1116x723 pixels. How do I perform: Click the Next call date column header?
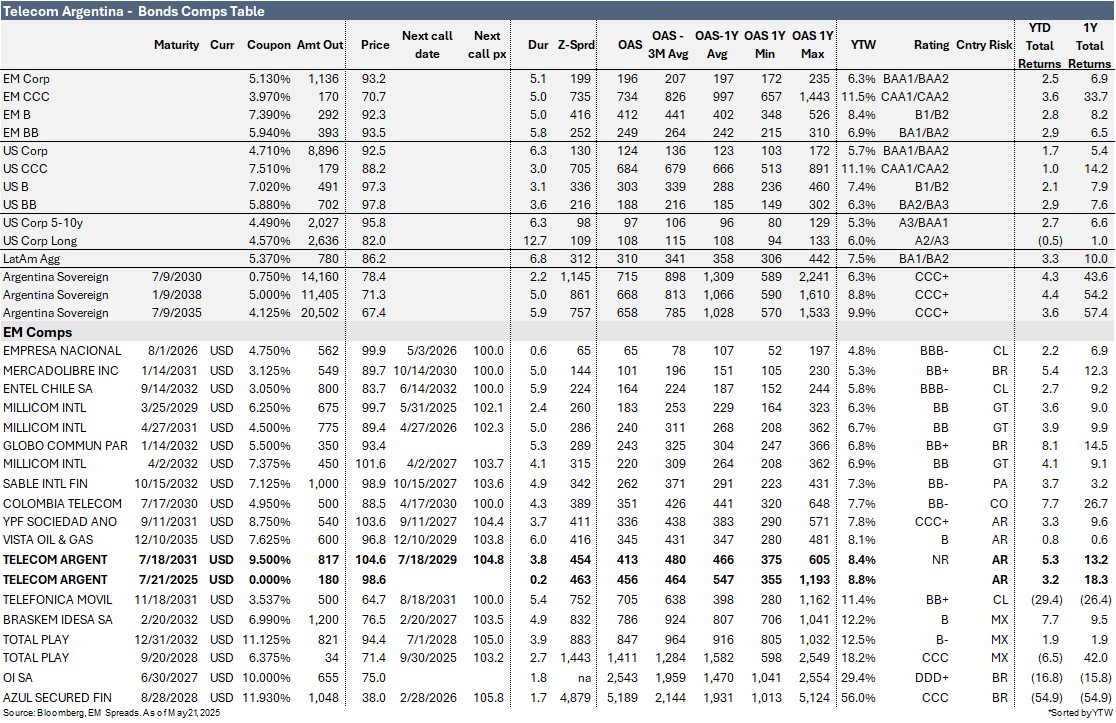pyautogui.click(x=427, y=45)
